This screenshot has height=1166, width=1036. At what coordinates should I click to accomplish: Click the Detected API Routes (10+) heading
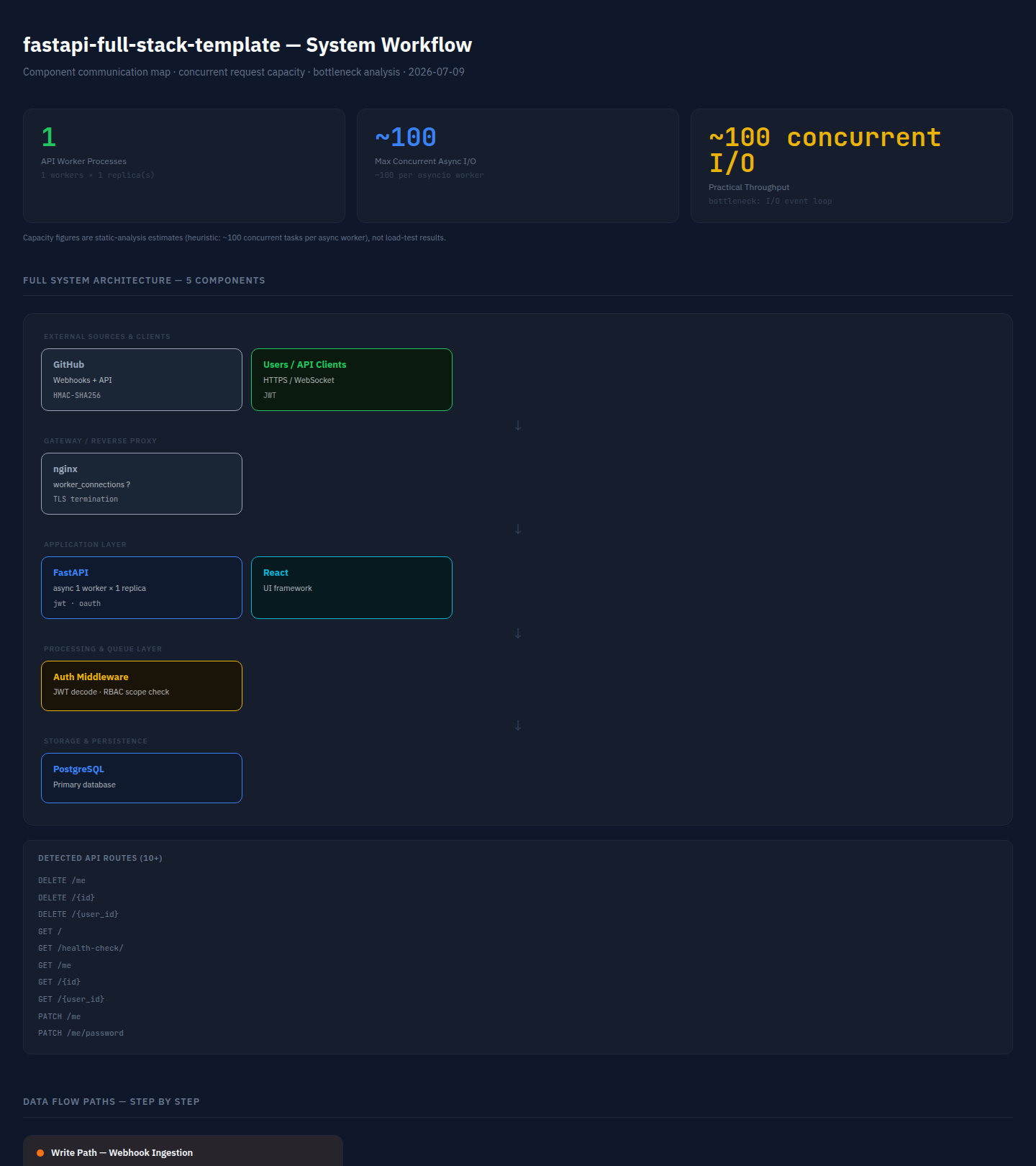[x=100, y=858]
